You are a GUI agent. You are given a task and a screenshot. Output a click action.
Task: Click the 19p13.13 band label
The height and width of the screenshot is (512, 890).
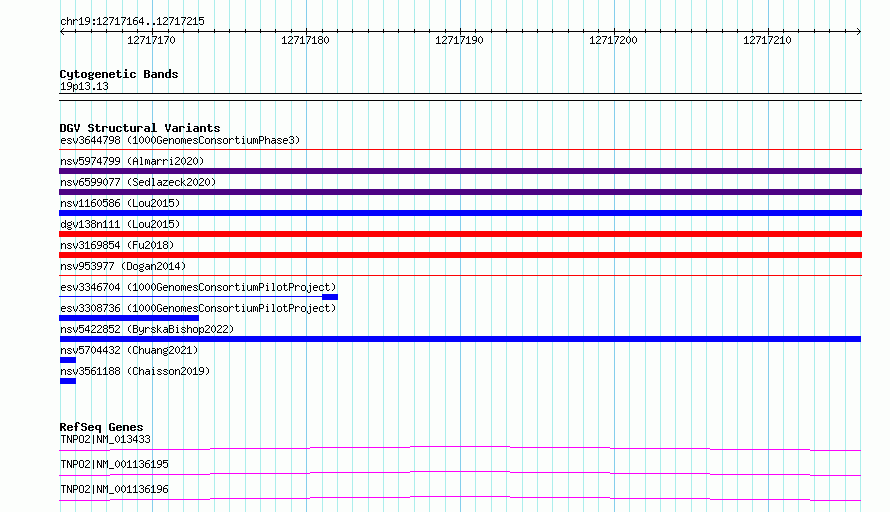(x=84, y=86)
